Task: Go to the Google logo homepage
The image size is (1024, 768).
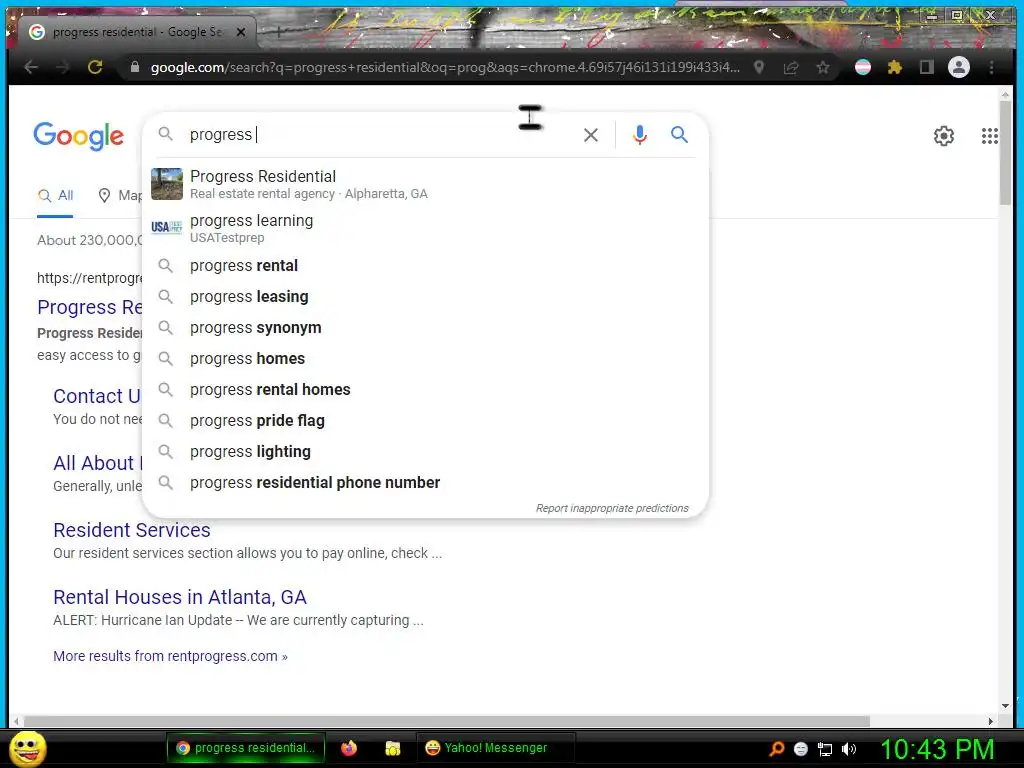Action: (x=78, y=136)
